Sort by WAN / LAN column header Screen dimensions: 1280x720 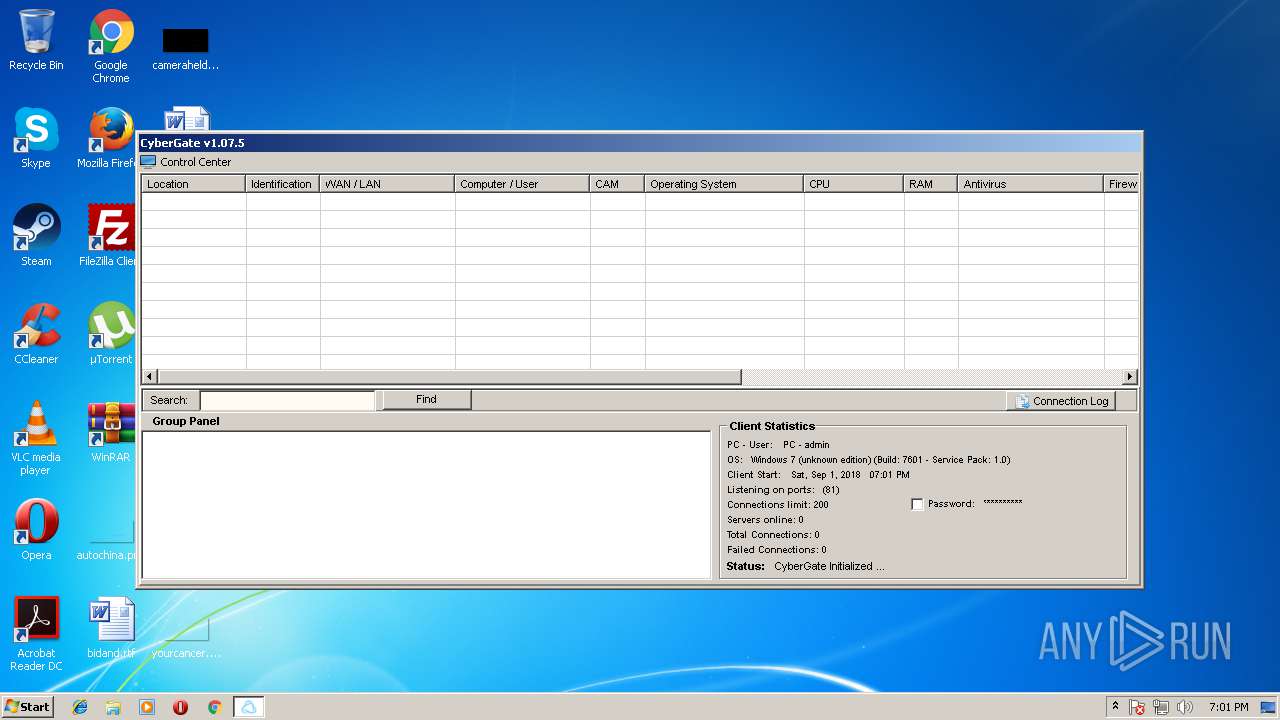pos(387,184)
